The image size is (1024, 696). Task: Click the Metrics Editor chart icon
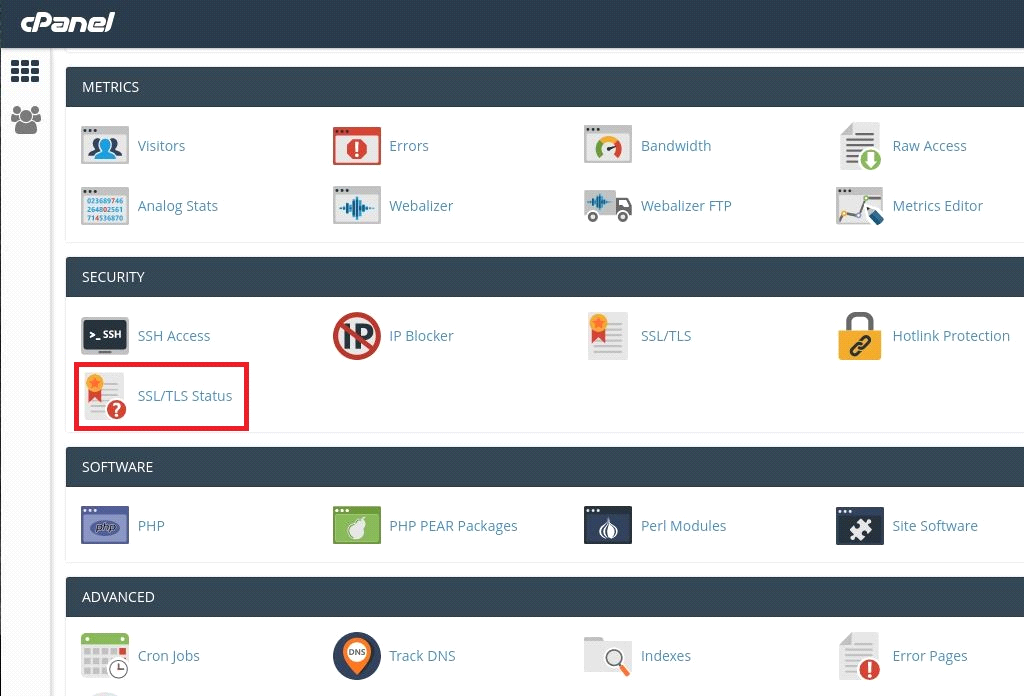(x=859, y=206)
